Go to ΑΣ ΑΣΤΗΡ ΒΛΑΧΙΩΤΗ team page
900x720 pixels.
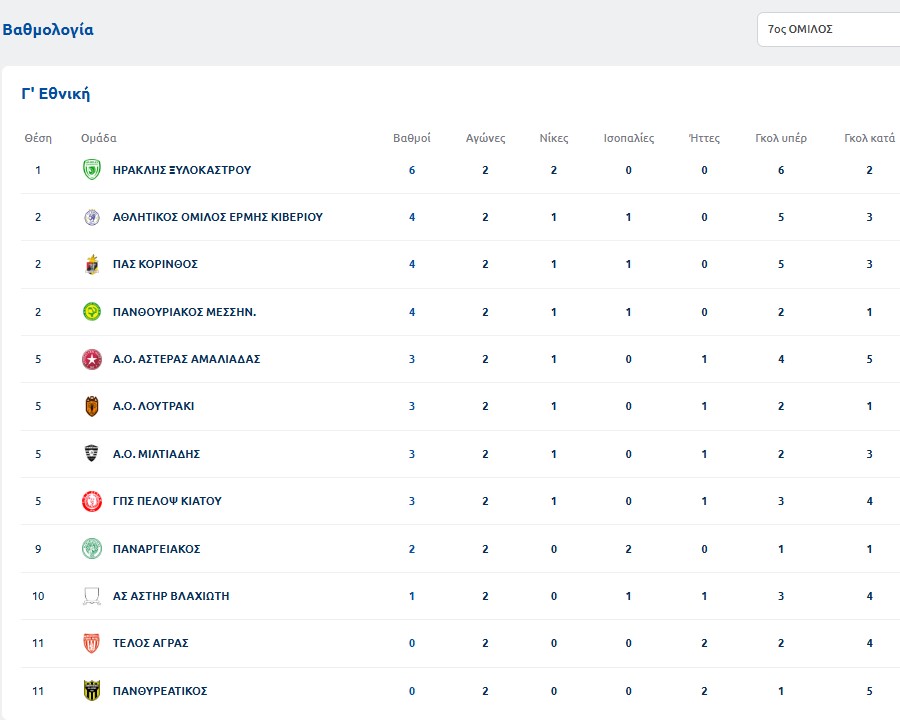(171, 596)
